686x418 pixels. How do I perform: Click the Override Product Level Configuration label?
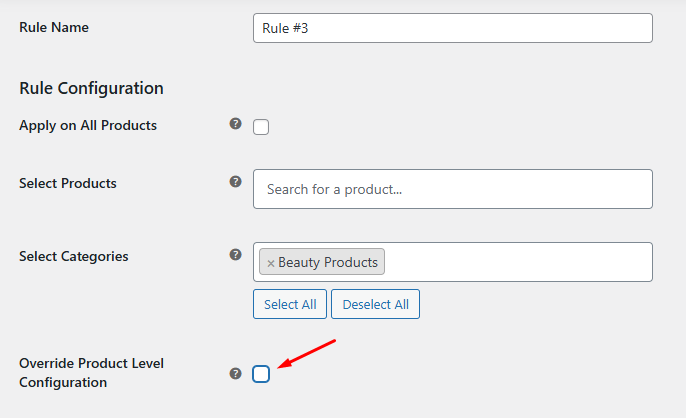coord(91,372)
